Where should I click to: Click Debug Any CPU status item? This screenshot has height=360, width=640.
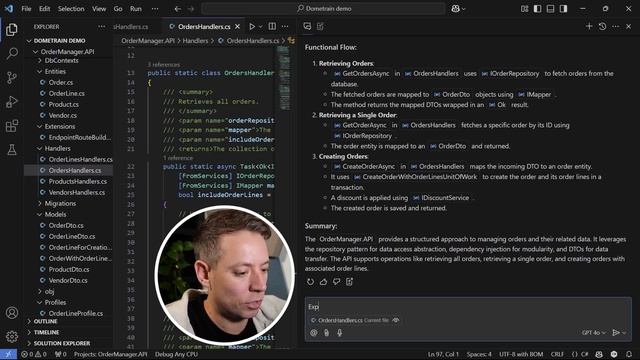coord(176,354)
